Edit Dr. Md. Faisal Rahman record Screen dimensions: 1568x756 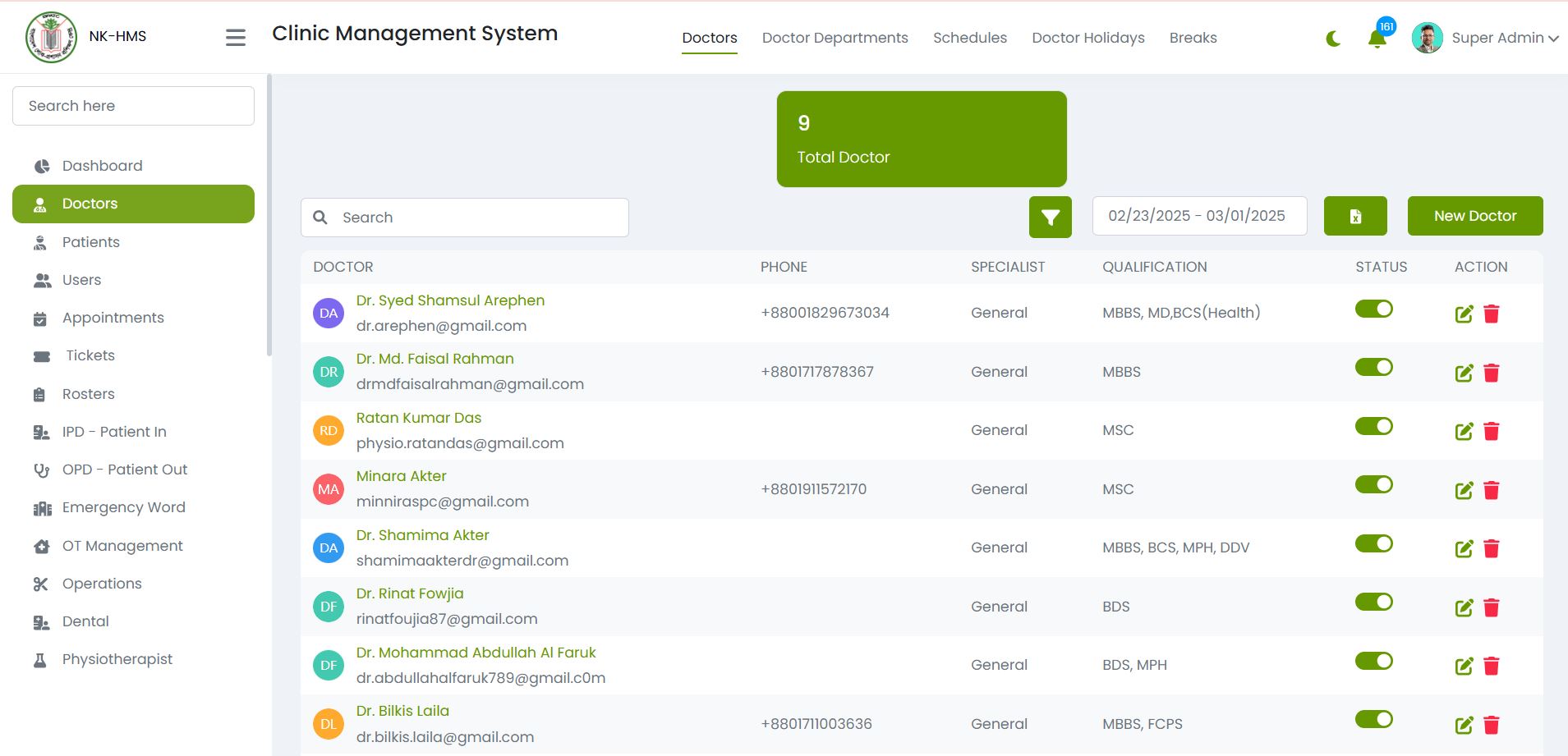pyautogui.click(x=1465, y=373)
